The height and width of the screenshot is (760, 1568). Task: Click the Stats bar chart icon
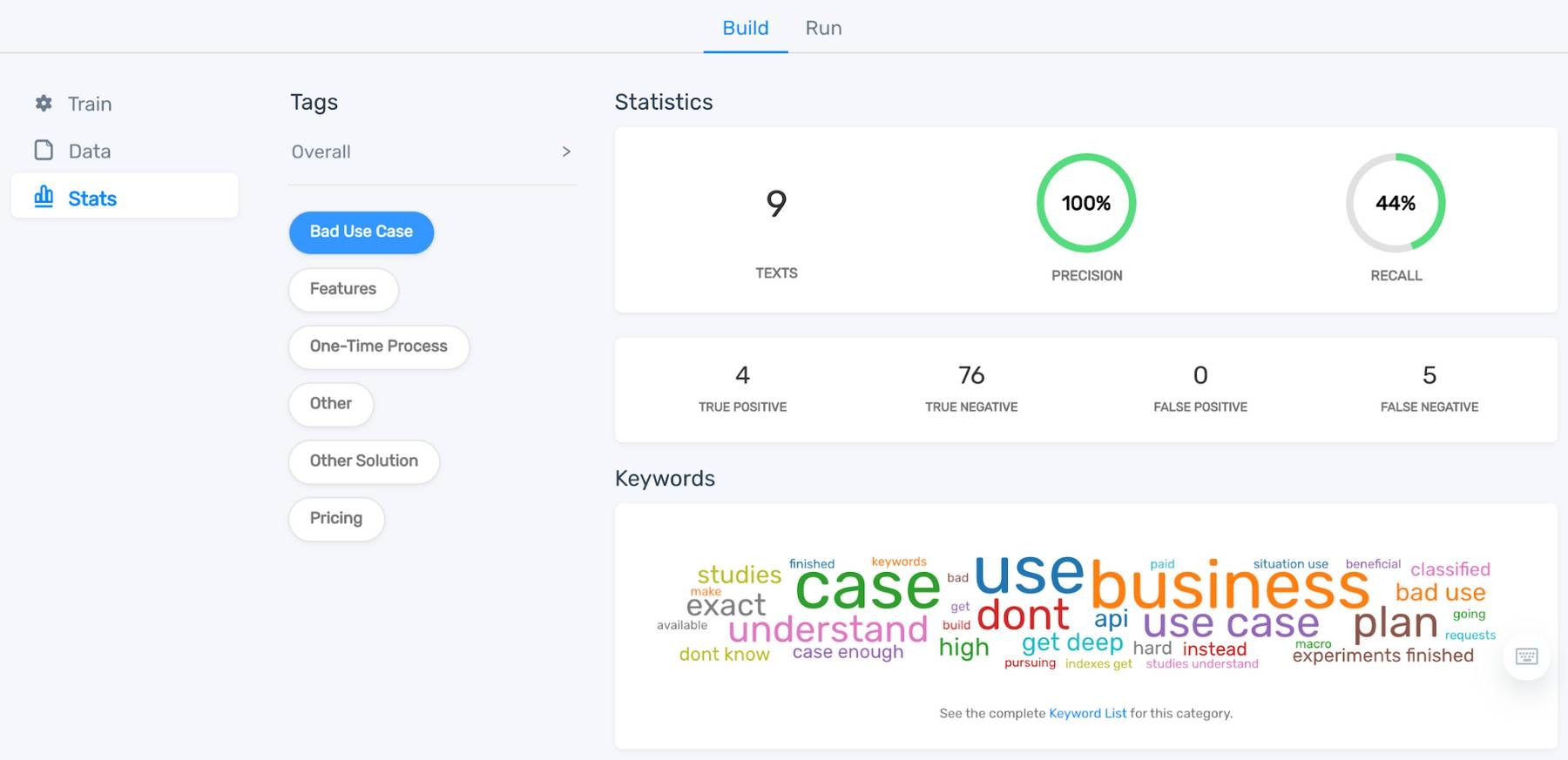coord(44,197)
